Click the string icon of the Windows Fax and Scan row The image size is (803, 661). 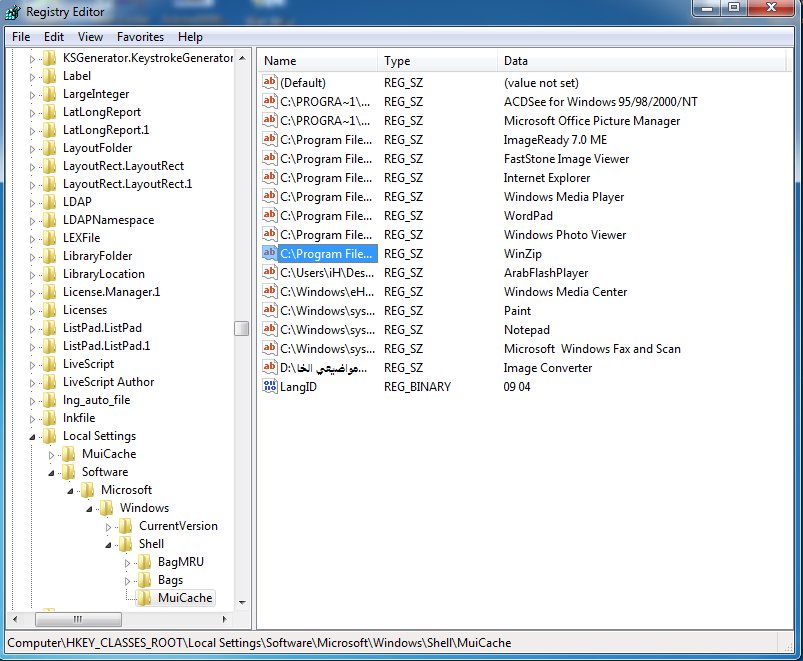270,348
